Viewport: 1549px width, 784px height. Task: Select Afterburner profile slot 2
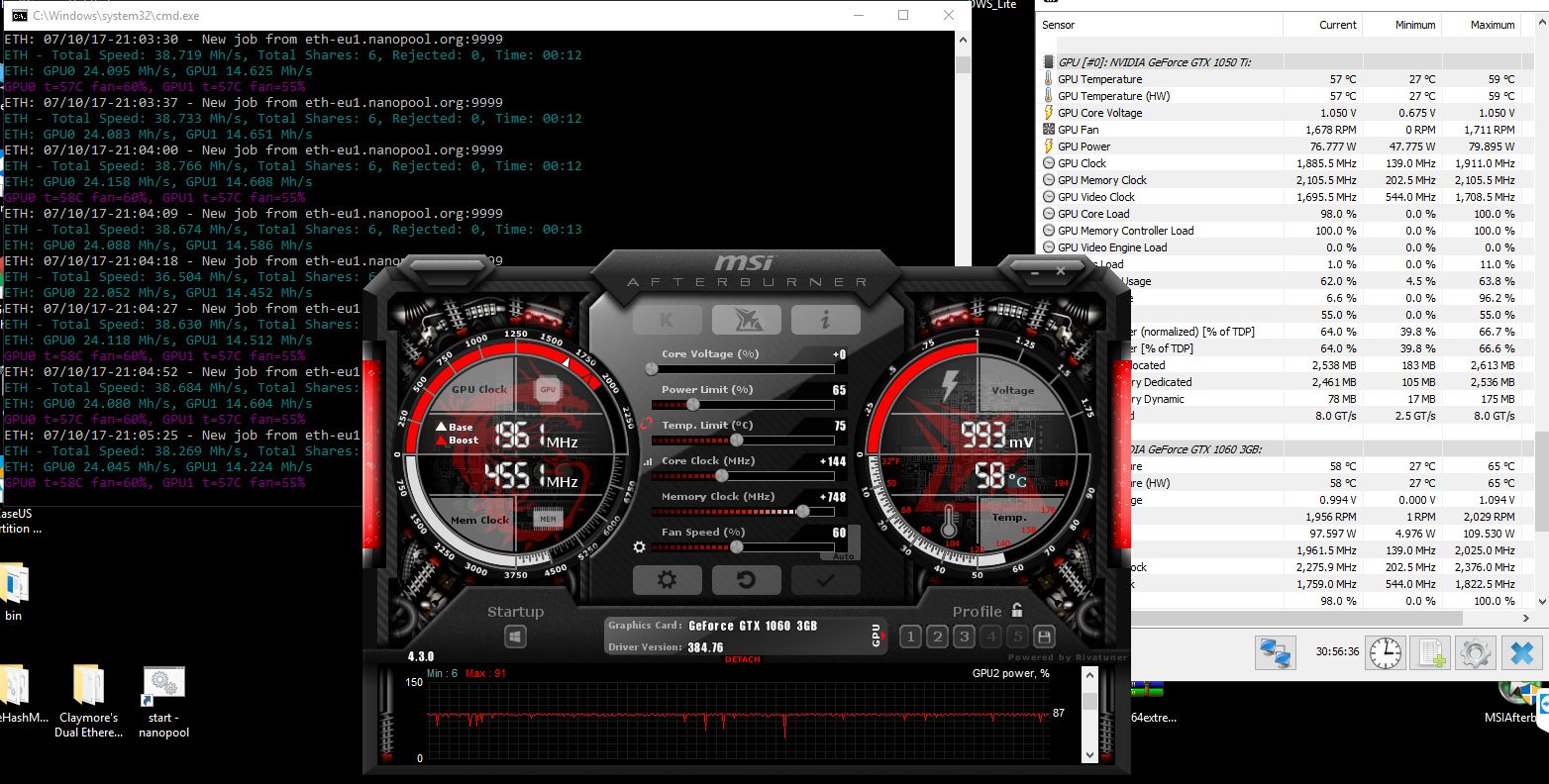coord(937,637)
